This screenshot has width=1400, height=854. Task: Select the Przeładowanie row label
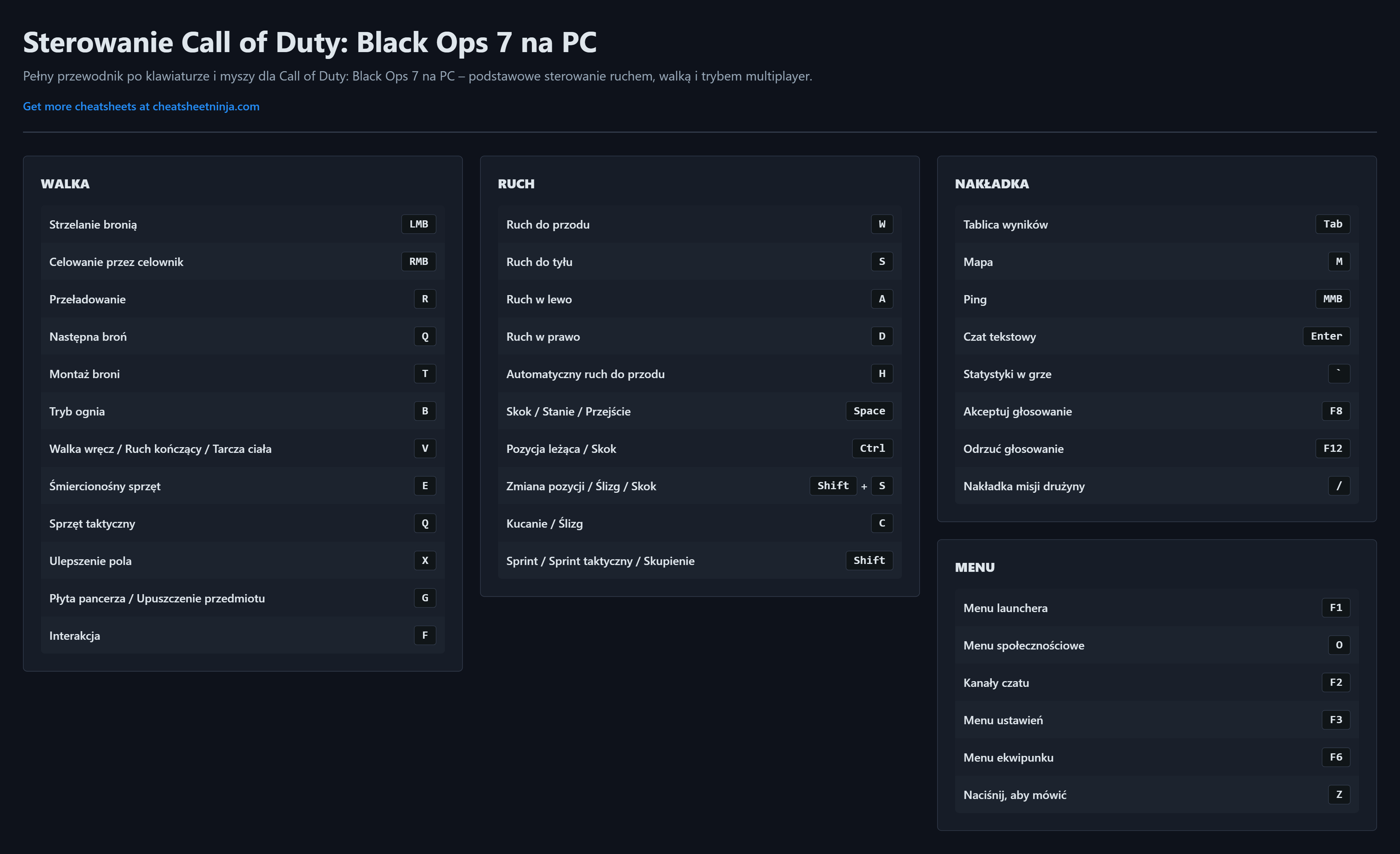click(88, 299)
